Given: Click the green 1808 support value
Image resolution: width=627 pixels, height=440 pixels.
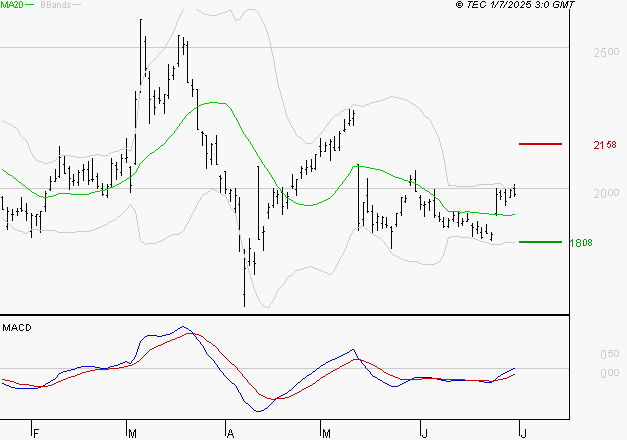Looking at the screenshot, I should coord(581,243).
